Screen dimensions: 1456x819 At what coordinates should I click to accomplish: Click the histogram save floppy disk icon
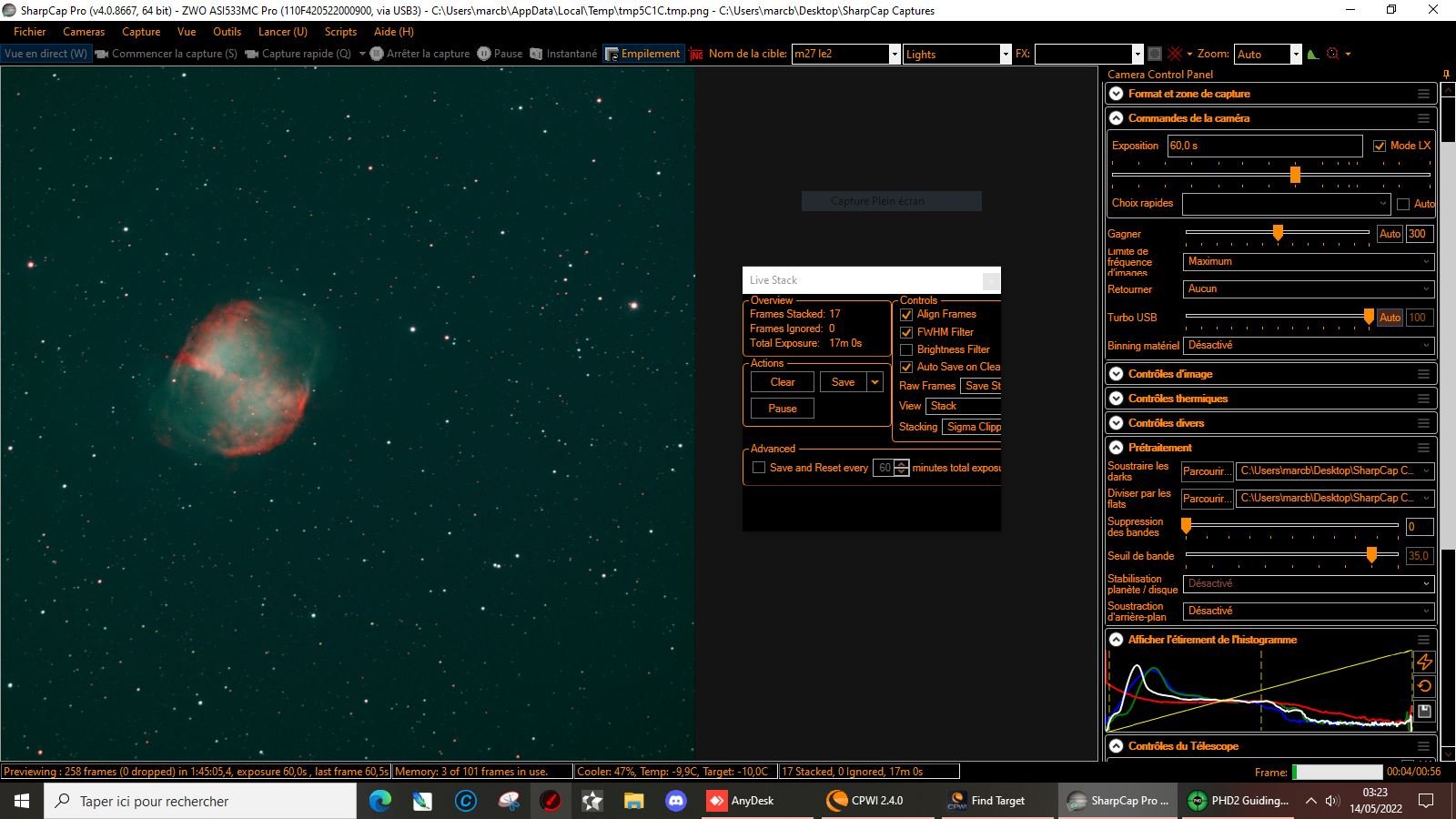(x=1424, y=711)
